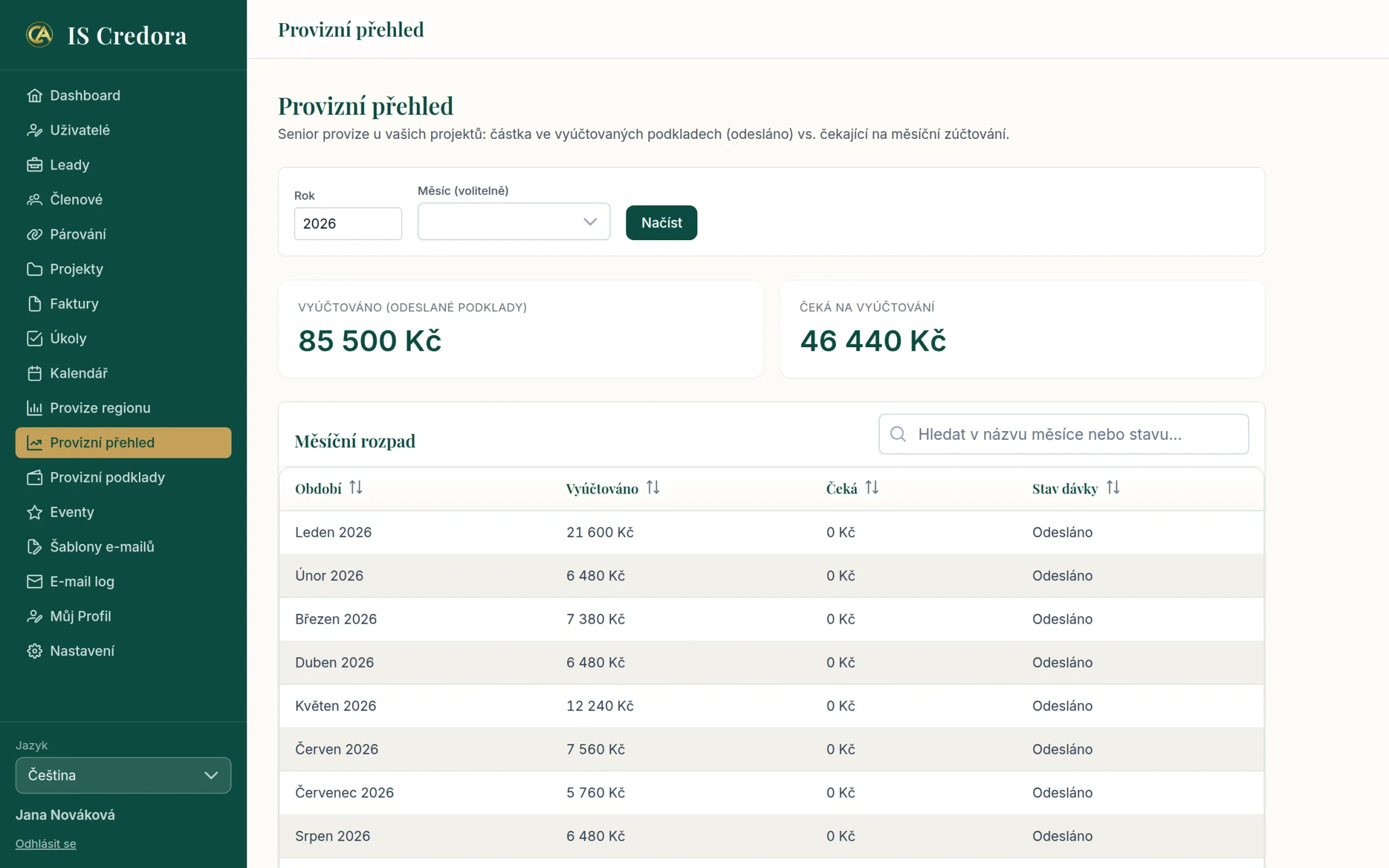1389x868 pixels.
Task: Click the Kalendář calendar icon
Action: point(35,373)
